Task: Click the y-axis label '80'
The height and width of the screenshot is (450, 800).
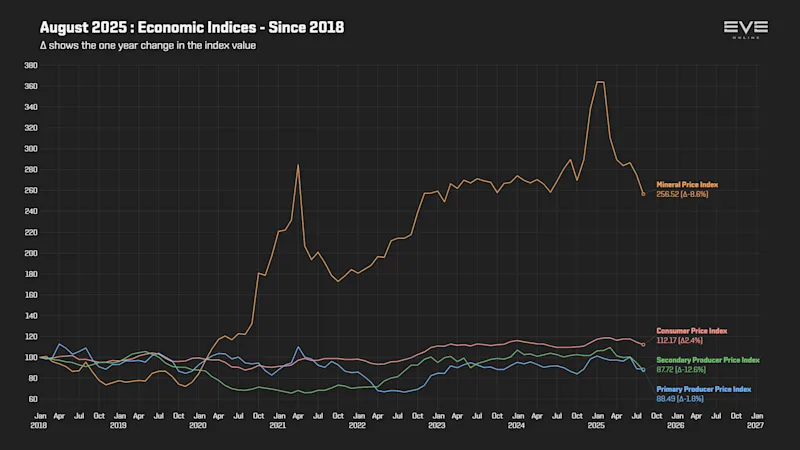Action: point(33,379)
